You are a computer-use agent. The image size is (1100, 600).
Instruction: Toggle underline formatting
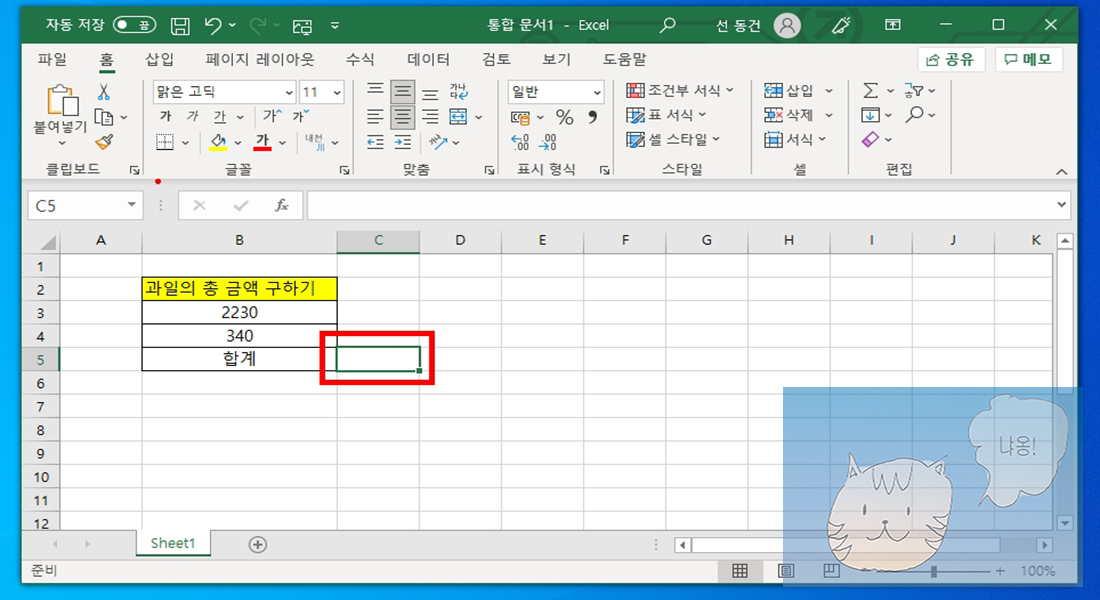(220, 116)
